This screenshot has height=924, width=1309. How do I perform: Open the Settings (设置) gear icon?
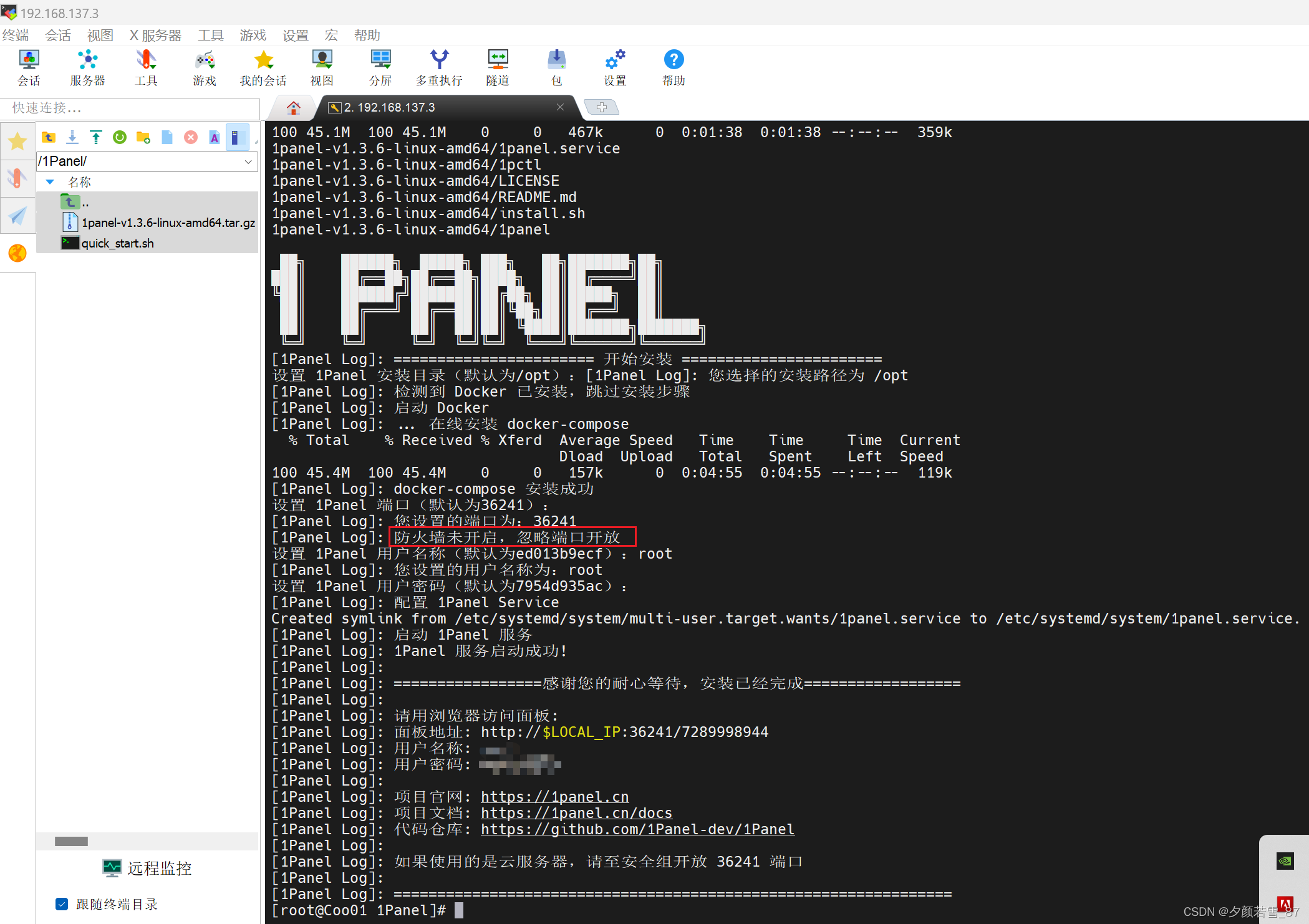pyautogui.click(x=615, y=67)
